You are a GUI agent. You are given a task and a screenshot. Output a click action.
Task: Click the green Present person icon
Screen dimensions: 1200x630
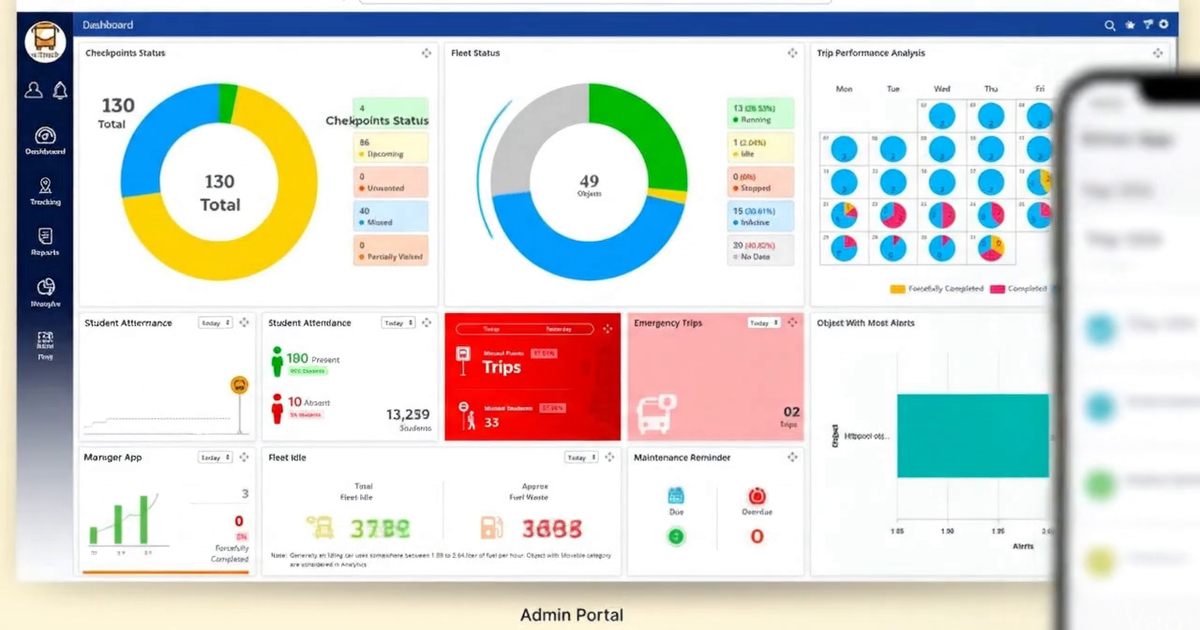277,362
